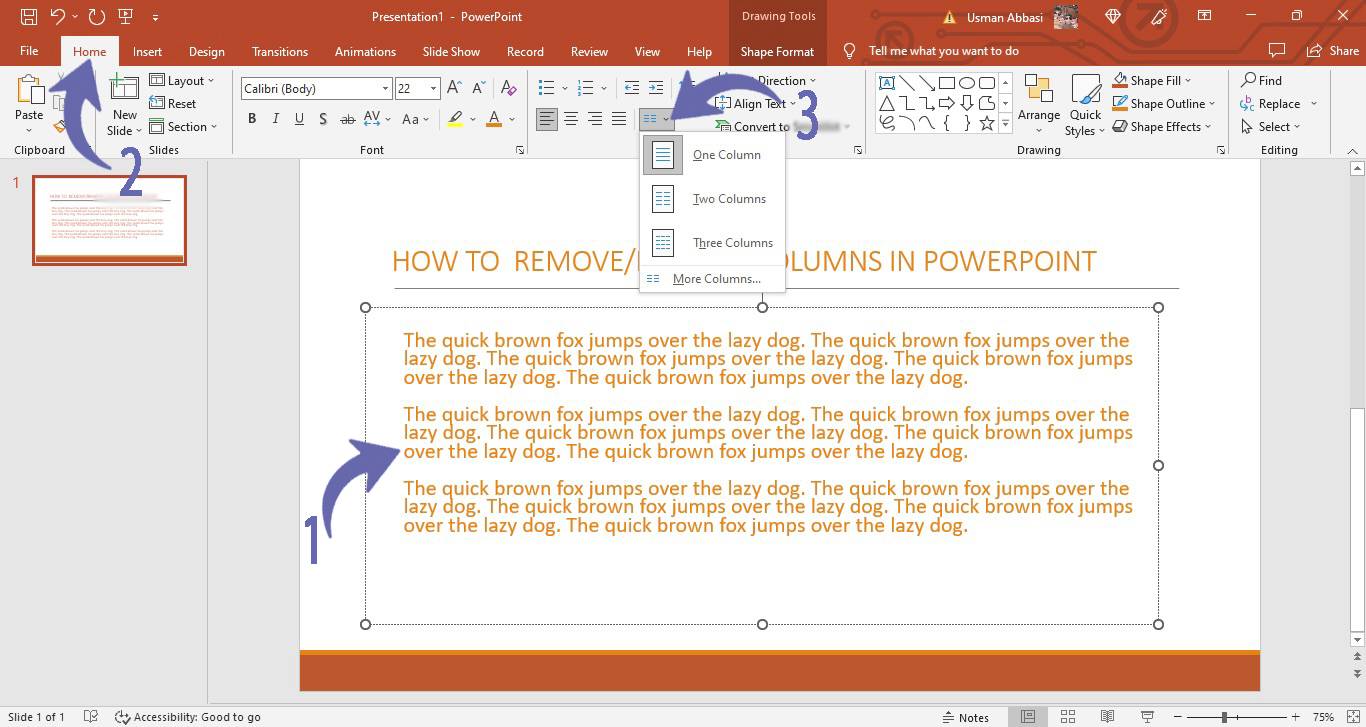Viewport: 1366px width, 727px height.
Task: Click the Share button
Action: [x=1333, y=50]
